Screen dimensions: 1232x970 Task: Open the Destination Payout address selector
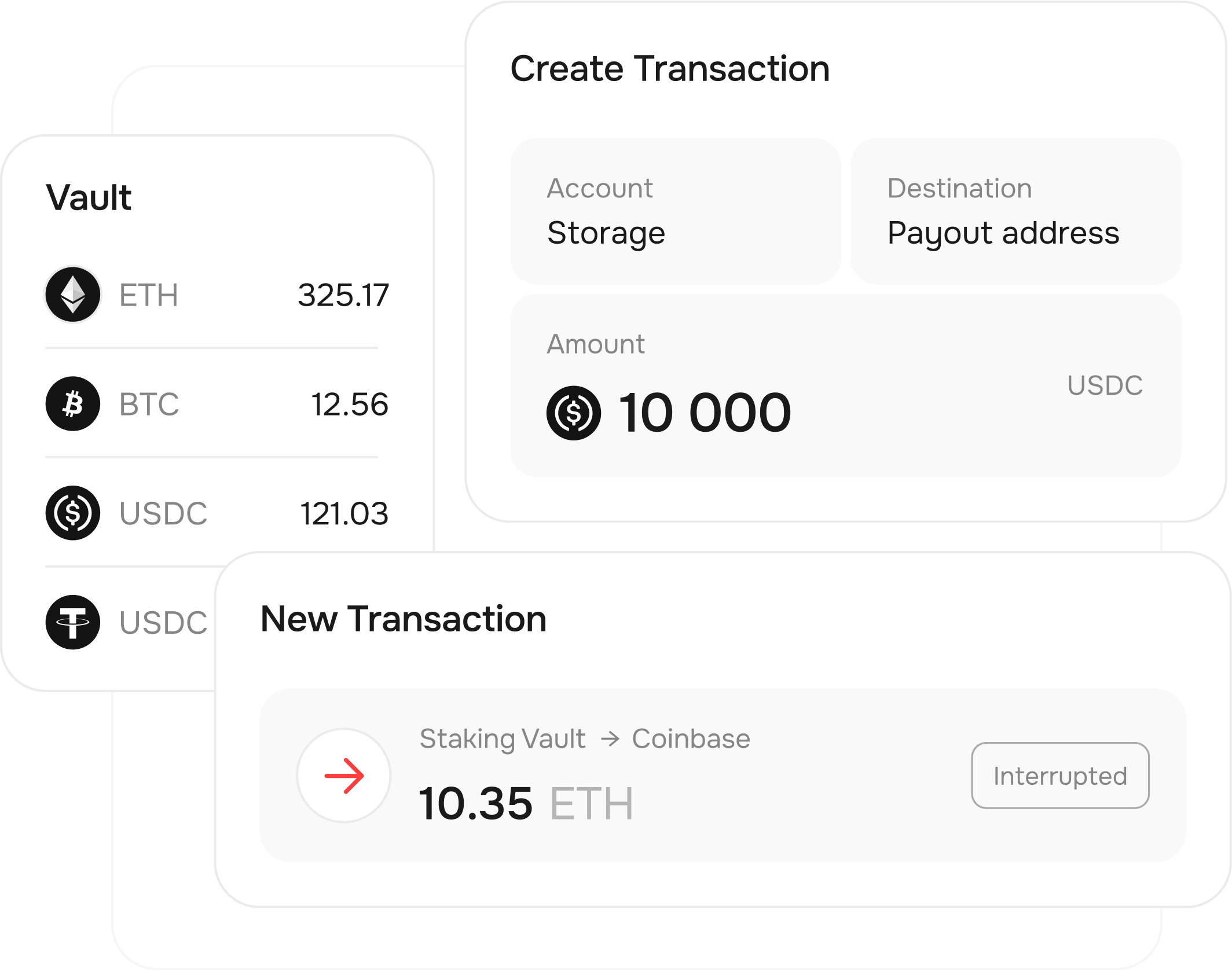tap(1016, 211)
